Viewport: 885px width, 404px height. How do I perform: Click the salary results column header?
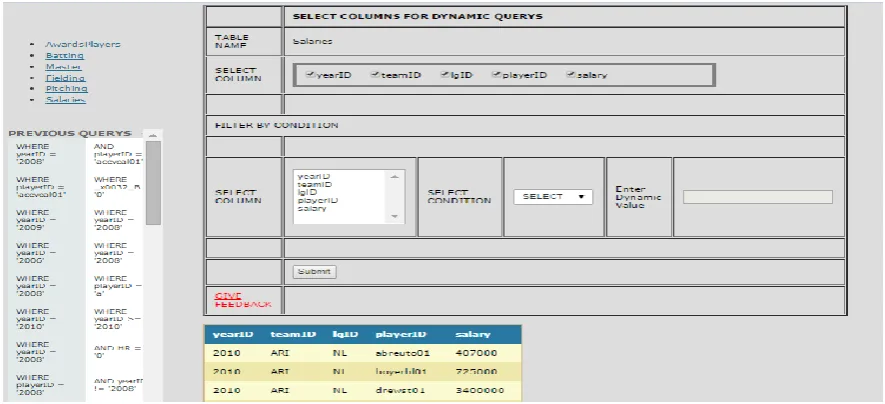[473, 334]
